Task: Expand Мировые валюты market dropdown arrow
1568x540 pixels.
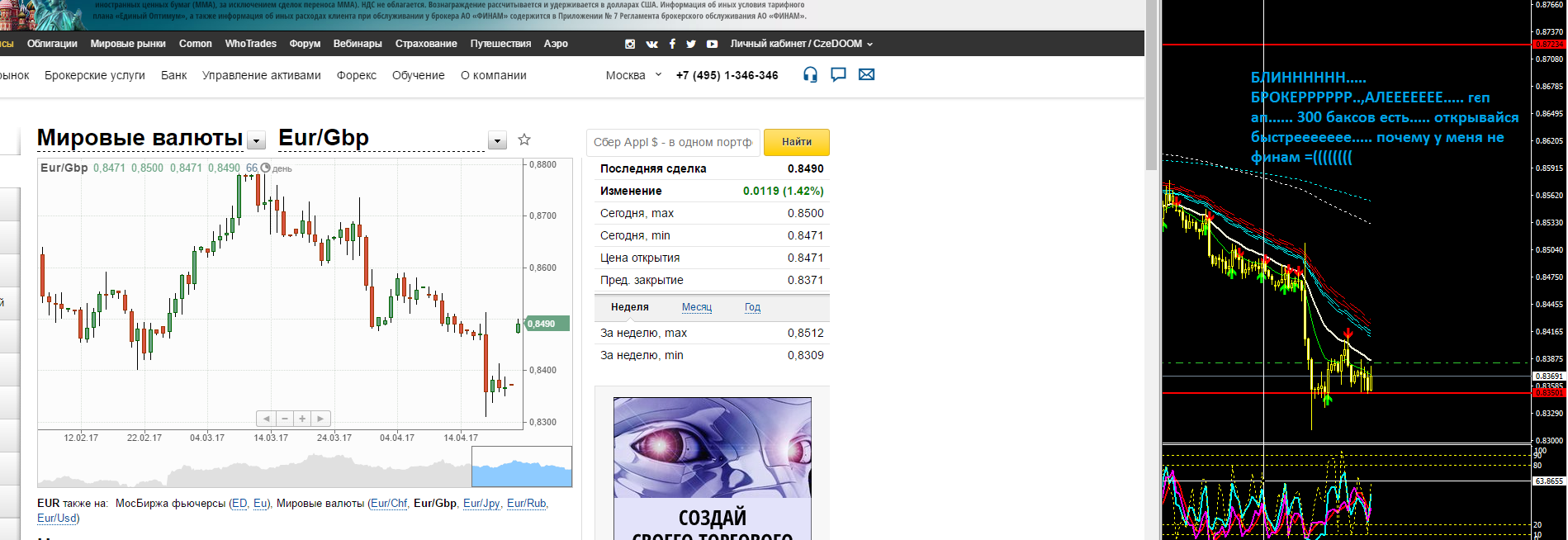Action: tap(257, 141)
